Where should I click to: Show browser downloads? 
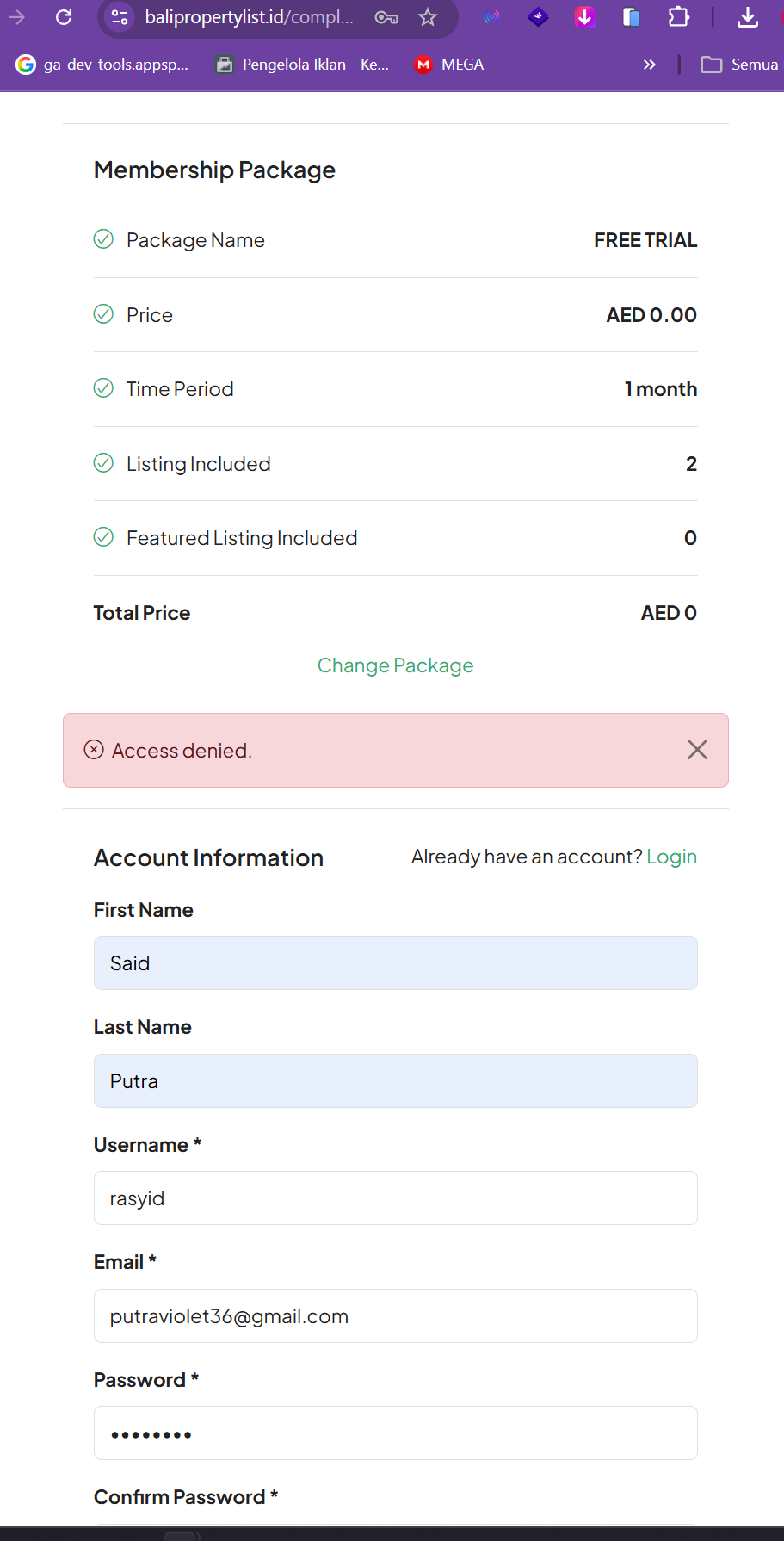click(x=748, y=17)
